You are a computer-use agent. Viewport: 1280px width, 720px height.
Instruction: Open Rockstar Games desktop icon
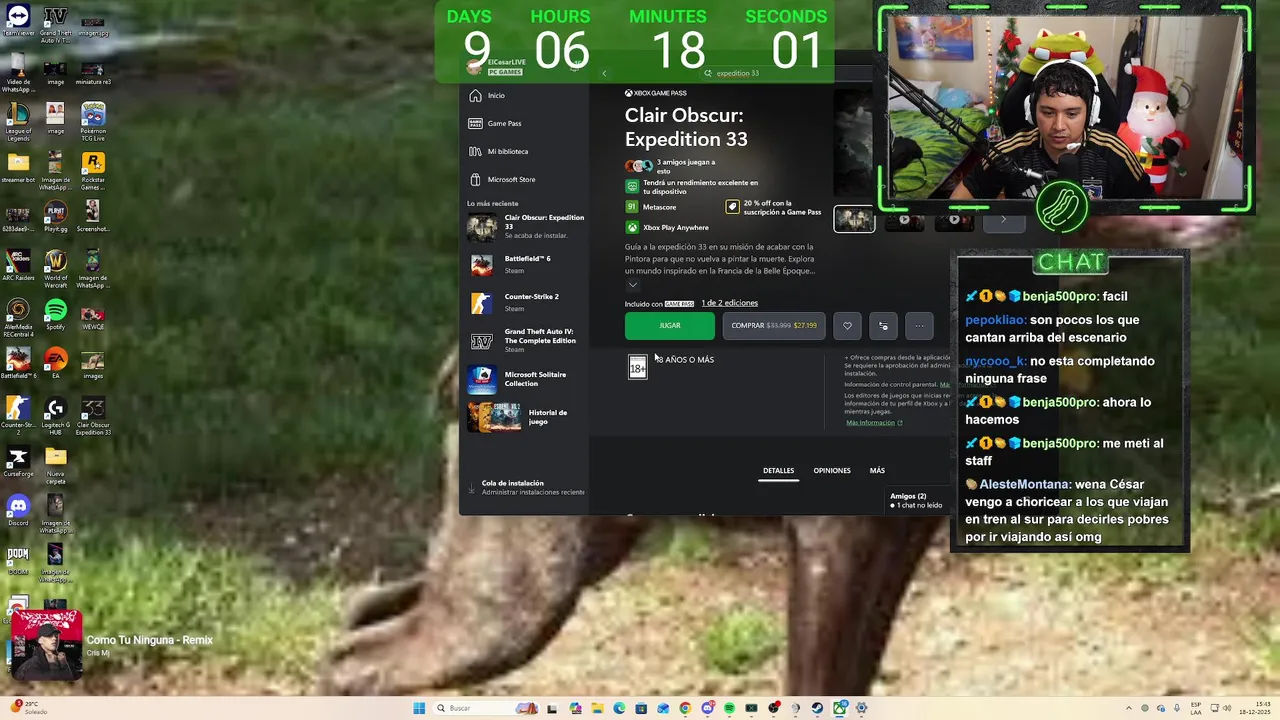pos(93,171)
